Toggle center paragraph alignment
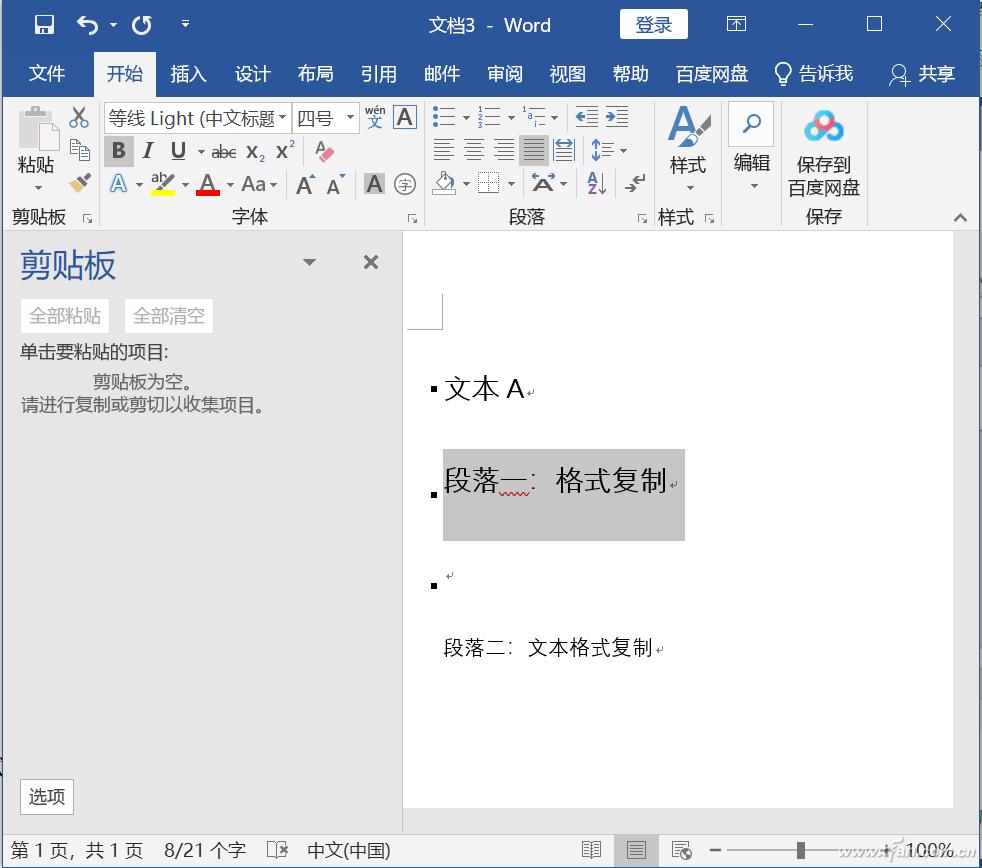The image size is (982, 868). (475, 148)
